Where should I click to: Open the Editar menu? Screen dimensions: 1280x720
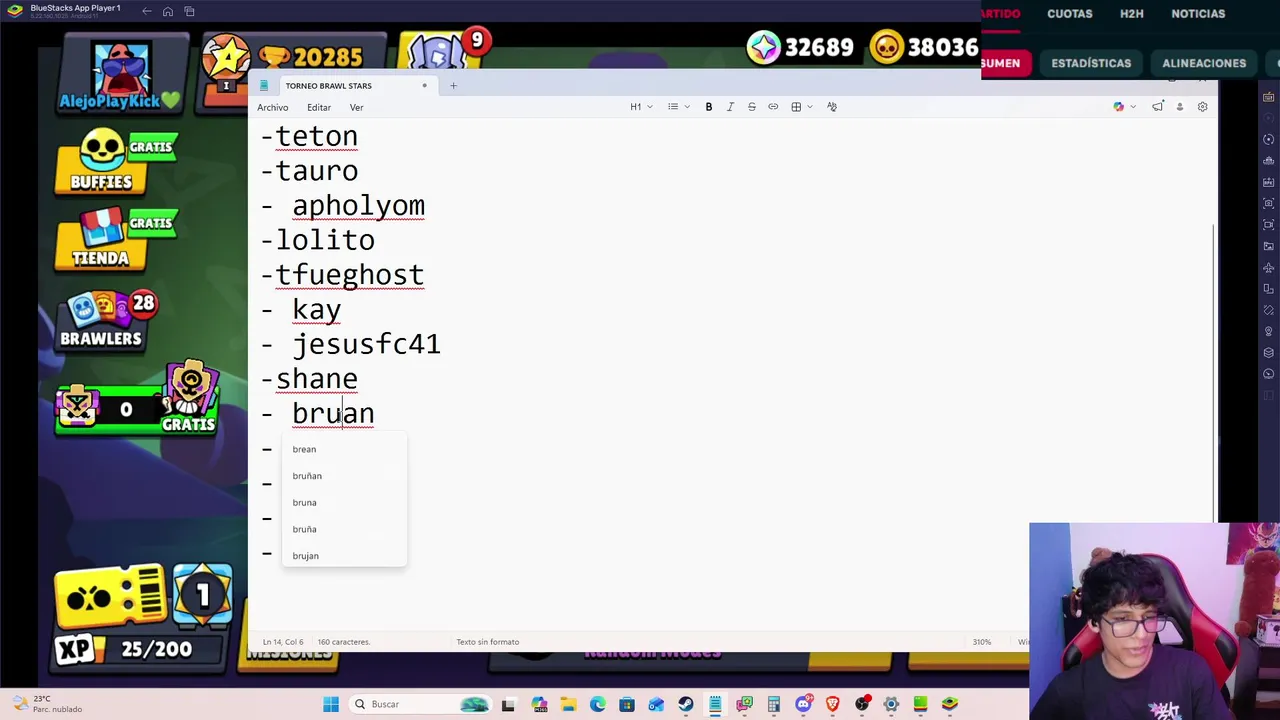[319, 107]
